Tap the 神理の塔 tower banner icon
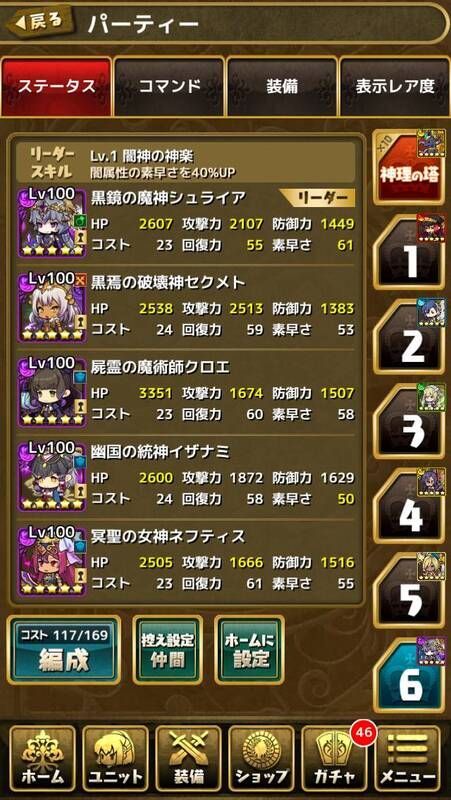 click(x=409, y=167)
